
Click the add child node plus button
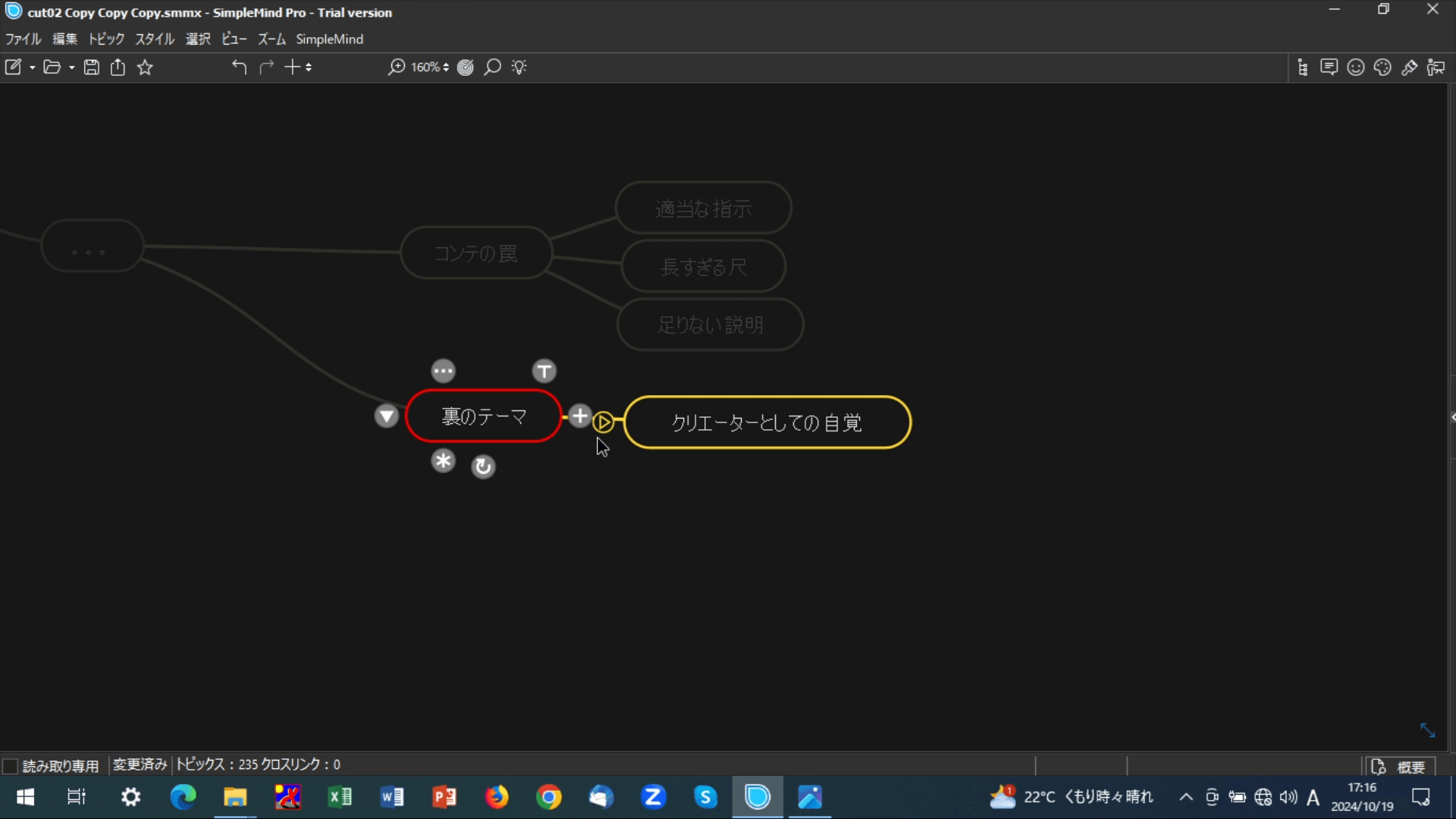[579, 417]
